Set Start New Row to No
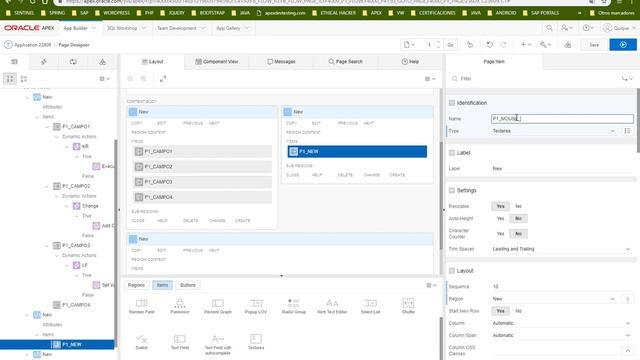This screenshot has width=640, height=360. pos(518,311)
